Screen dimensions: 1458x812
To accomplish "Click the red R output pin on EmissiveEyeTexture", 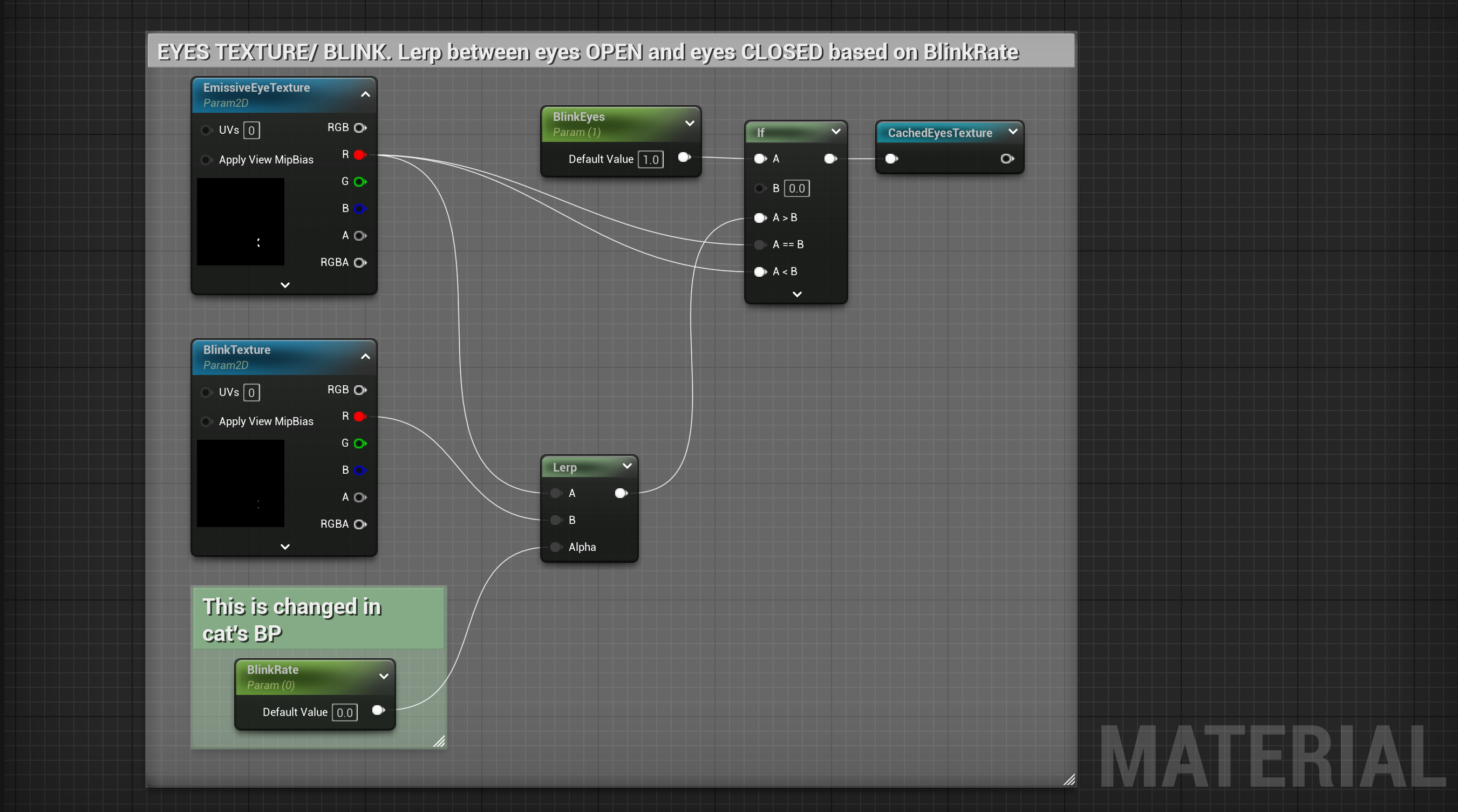I will [360, 154].
